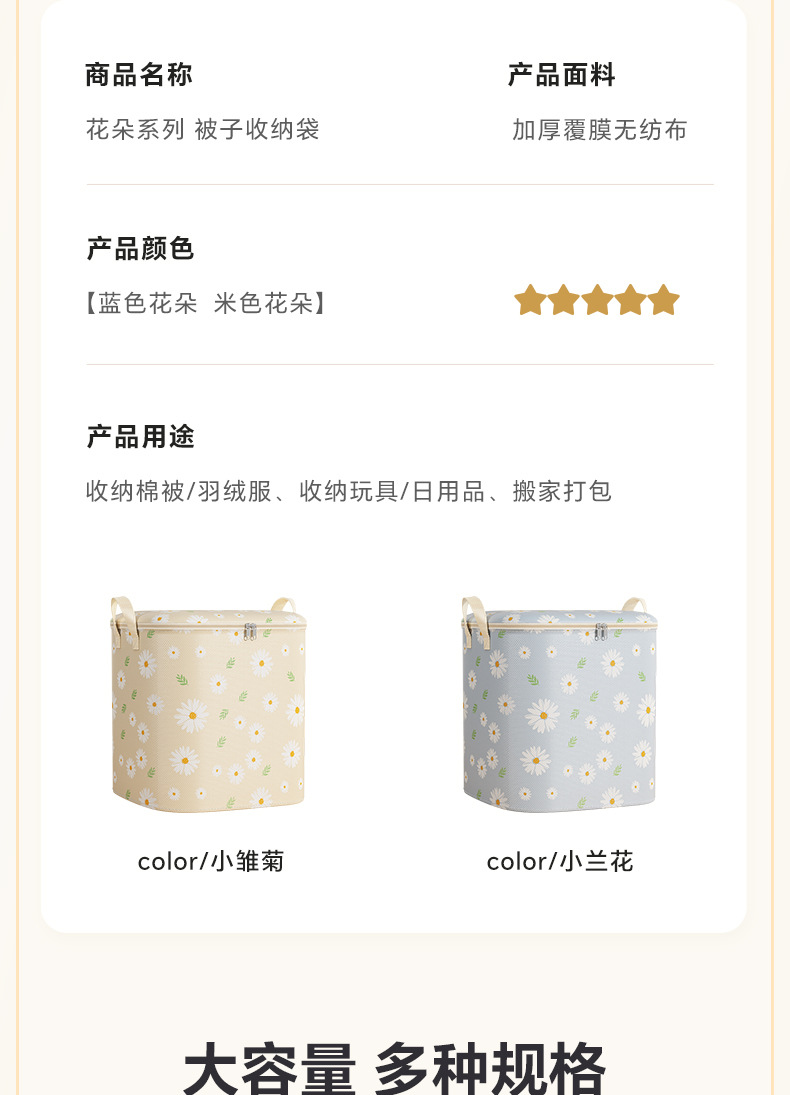
Task: Click the 米色花朵 color option text
Action: (264, 304)
